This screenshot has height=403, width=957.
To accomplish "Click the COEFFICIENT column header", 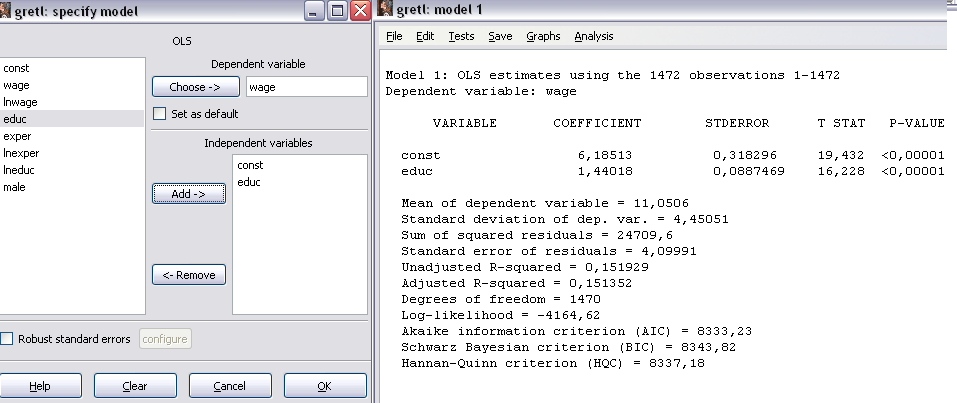I will pyautogui.click(x=597, y=123).
